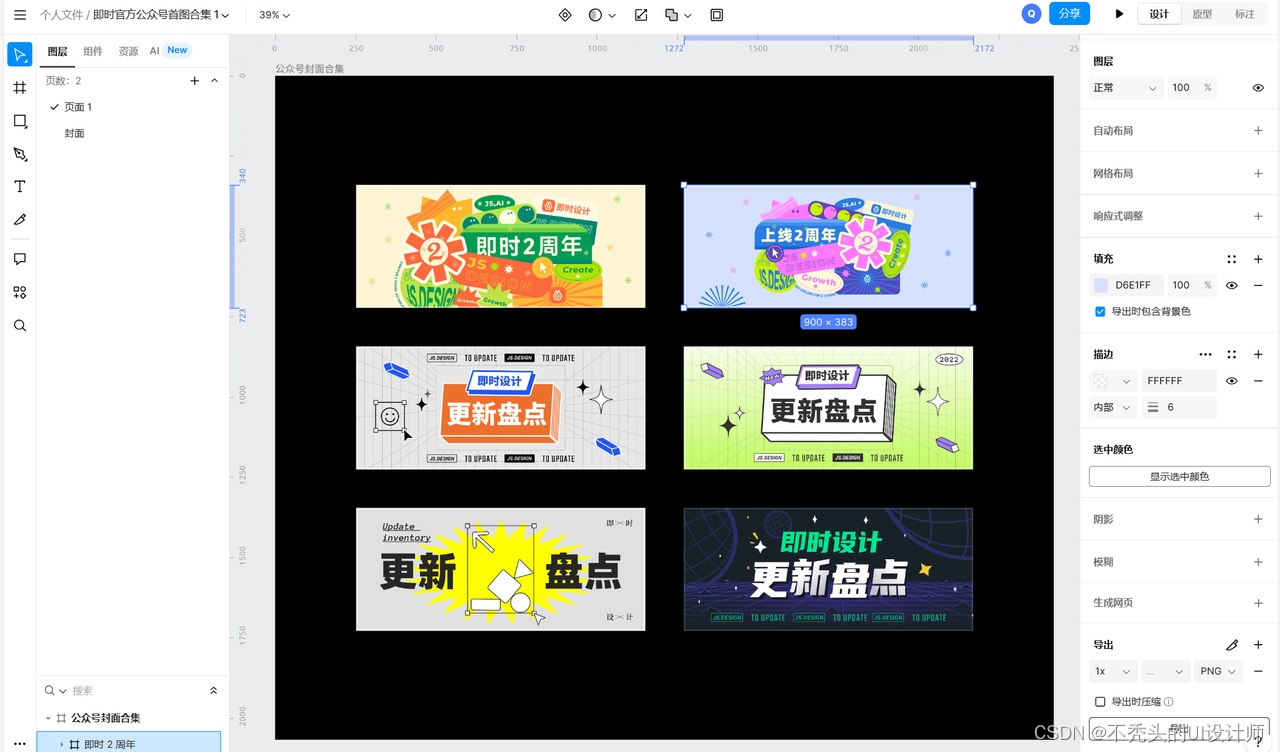Select the Frame tool
Viewport: 1280px width, 752px height.
click(20, 88)
